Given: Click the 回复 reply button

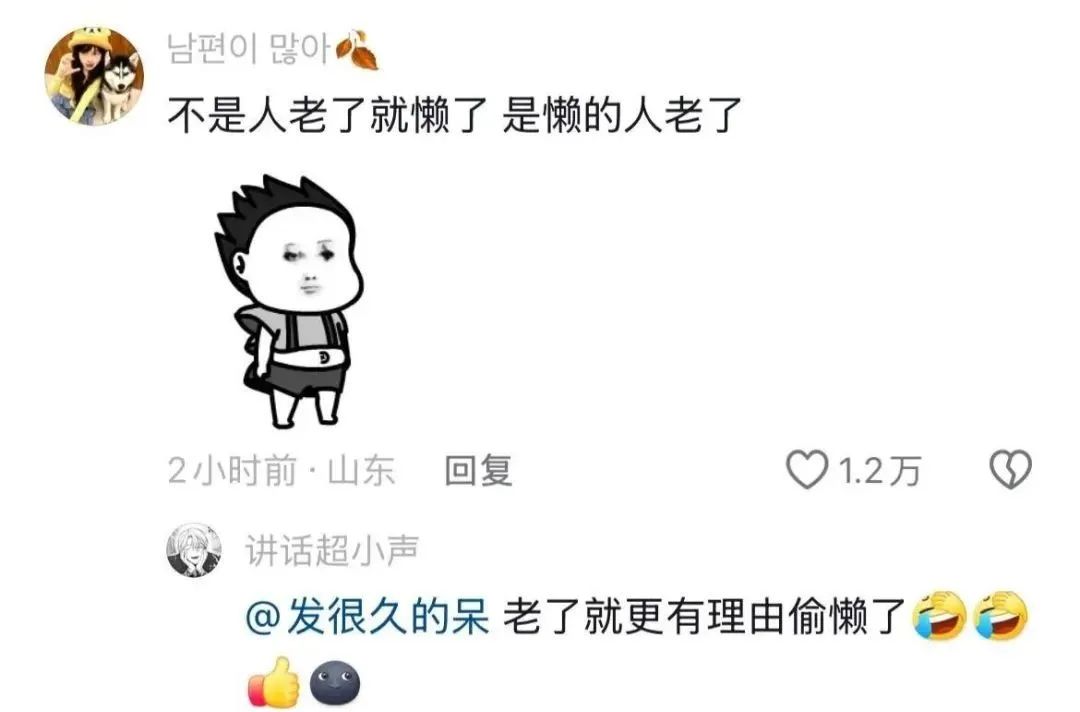Looking at the screenshot, I should 479,471.
